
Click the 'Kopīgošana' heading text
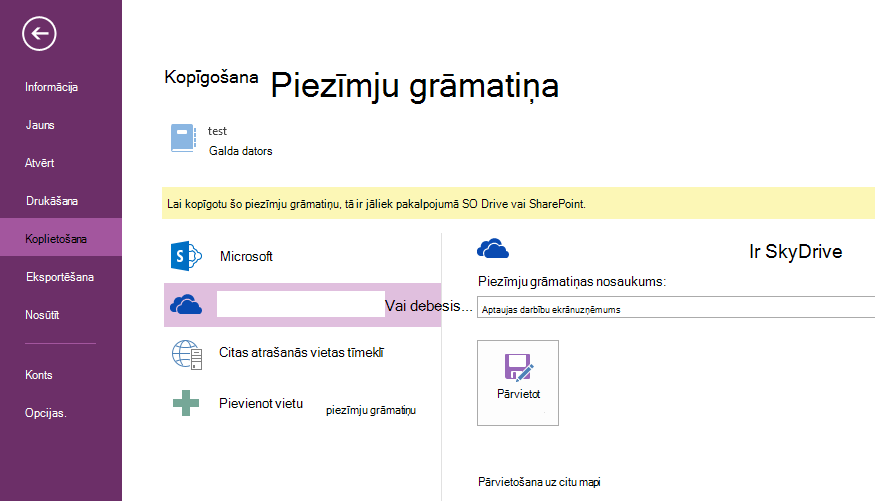click(x=211, y=78)
